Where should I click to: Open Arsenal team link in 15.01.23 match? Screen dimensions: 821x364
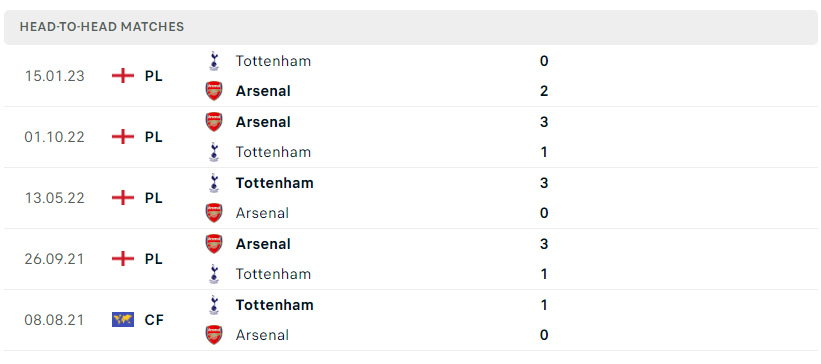coord(263,91)
